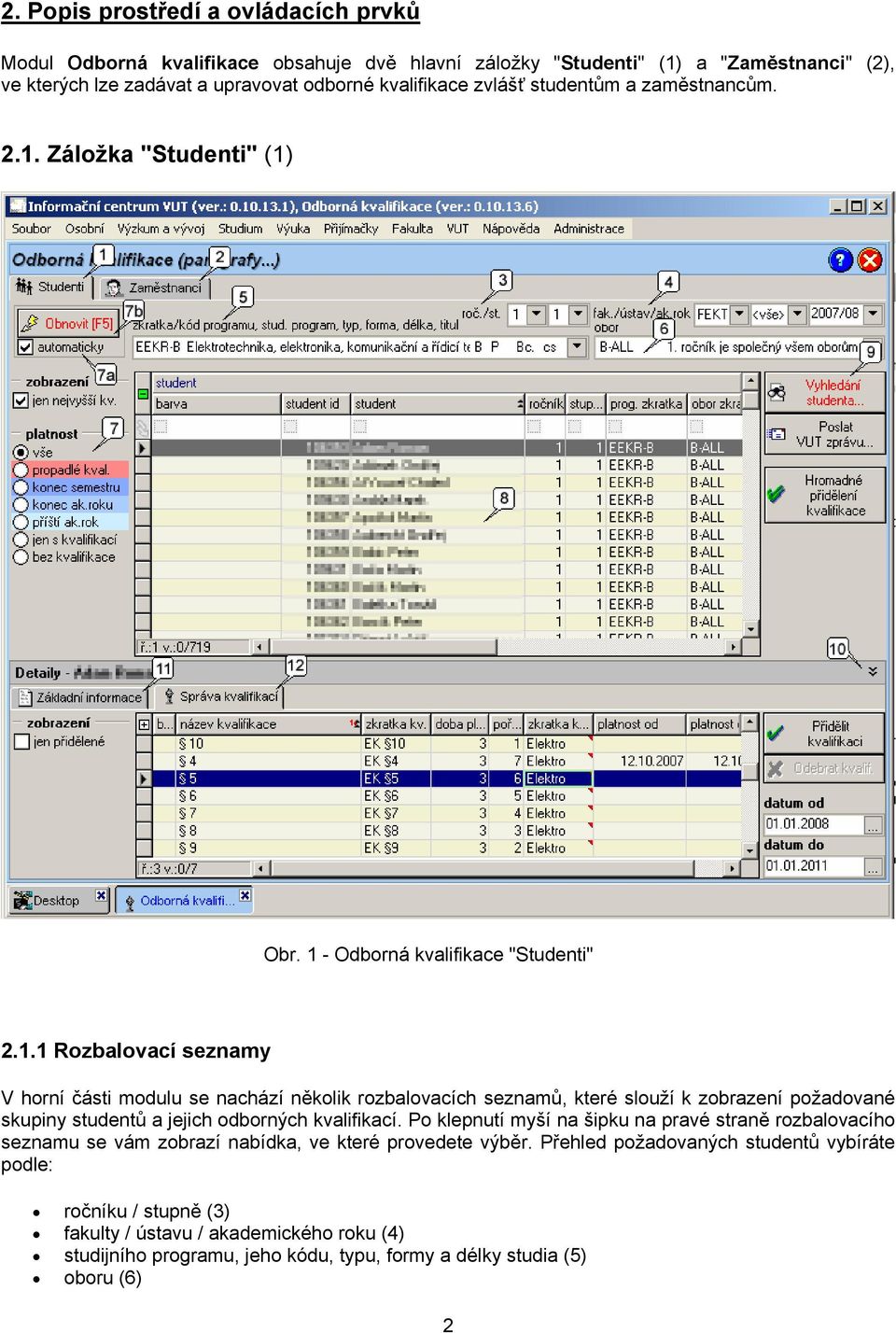Click the Obnovit [F5] button

pos(67,323)
